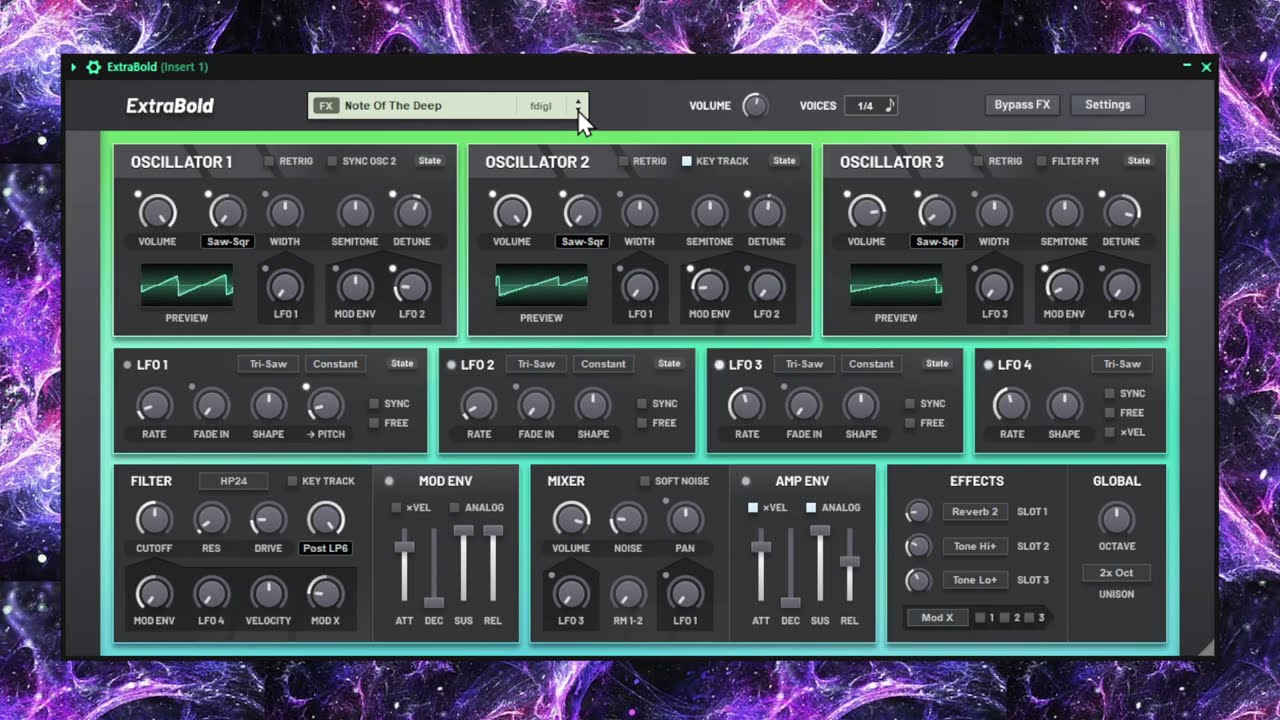Disable Key Track on Oscillator 2
This screenshot has height=720, width=1280.
[687, 161]
